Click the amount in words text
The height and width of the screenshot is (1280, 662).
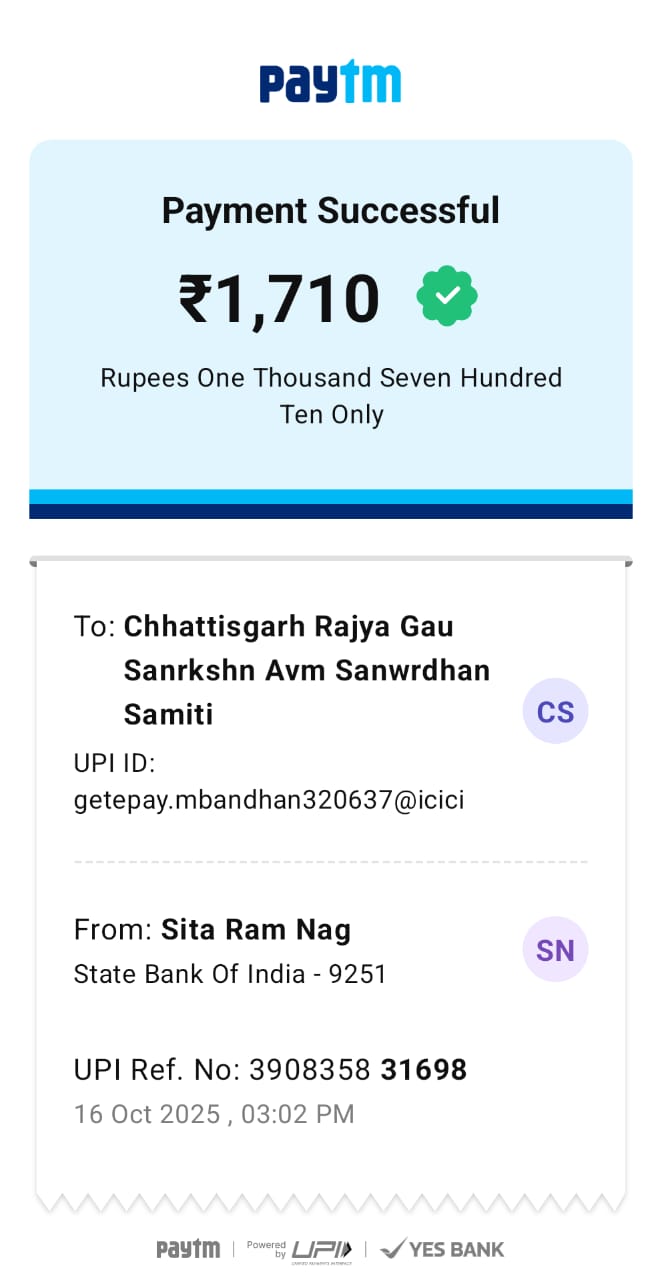330,395
